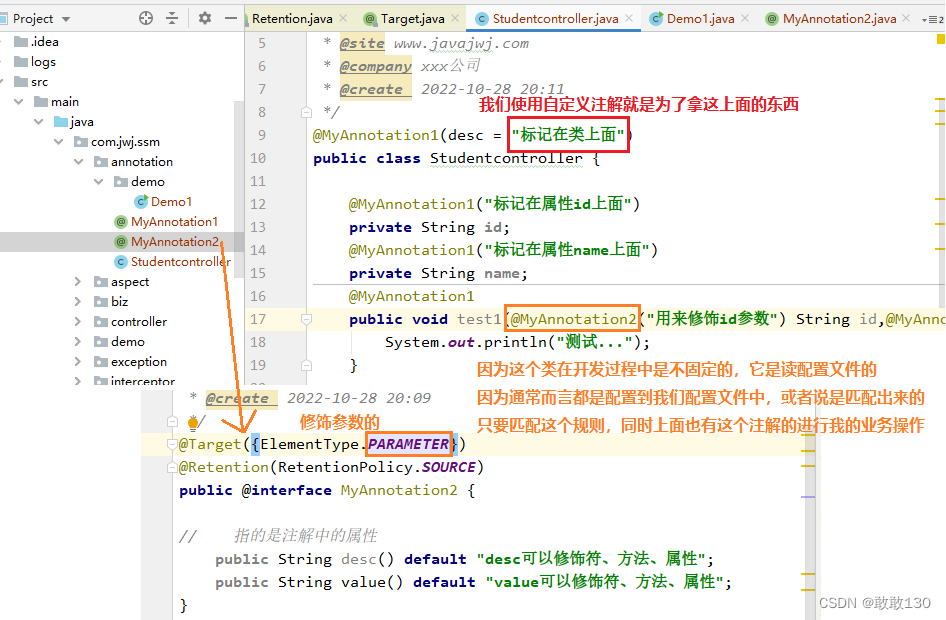The width and height of the screenshot is (946, 620).
Task: Click the code fold arrow at line 8
Action: pyautogui.click(x=306, y=110)
